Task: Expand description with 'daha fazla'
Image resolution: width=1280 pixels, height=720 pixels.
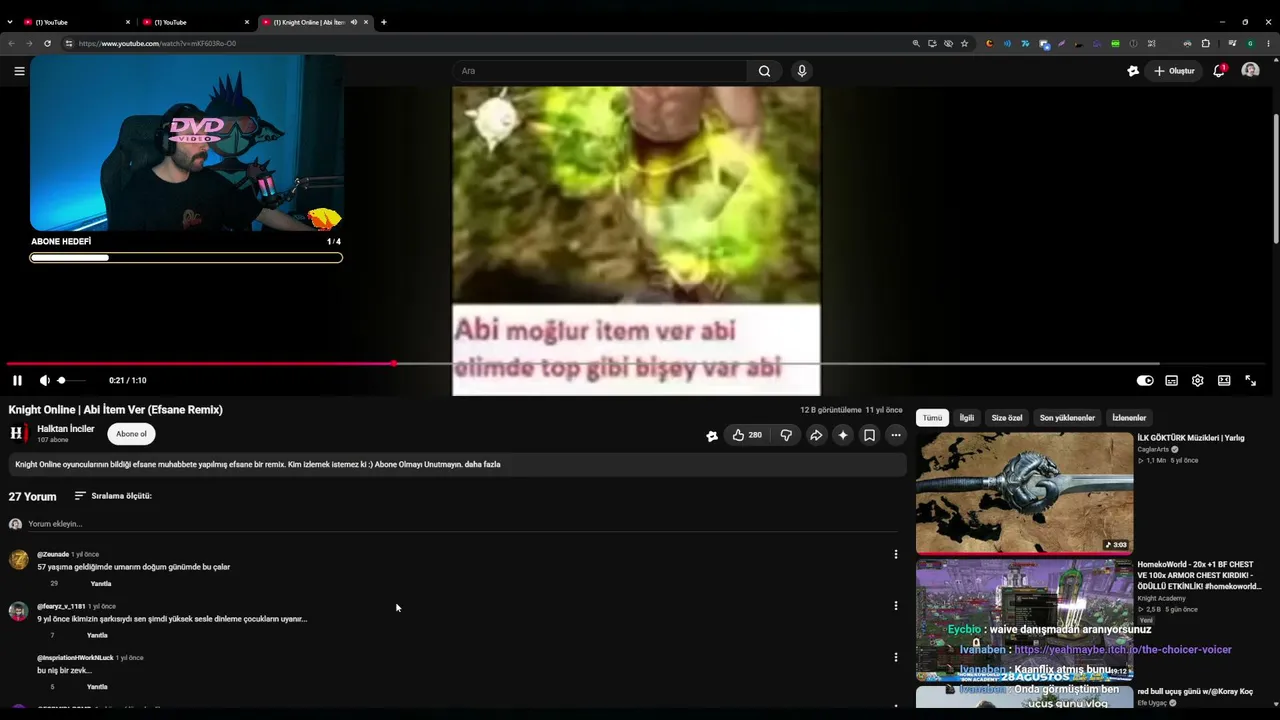Action: [484, 464]
